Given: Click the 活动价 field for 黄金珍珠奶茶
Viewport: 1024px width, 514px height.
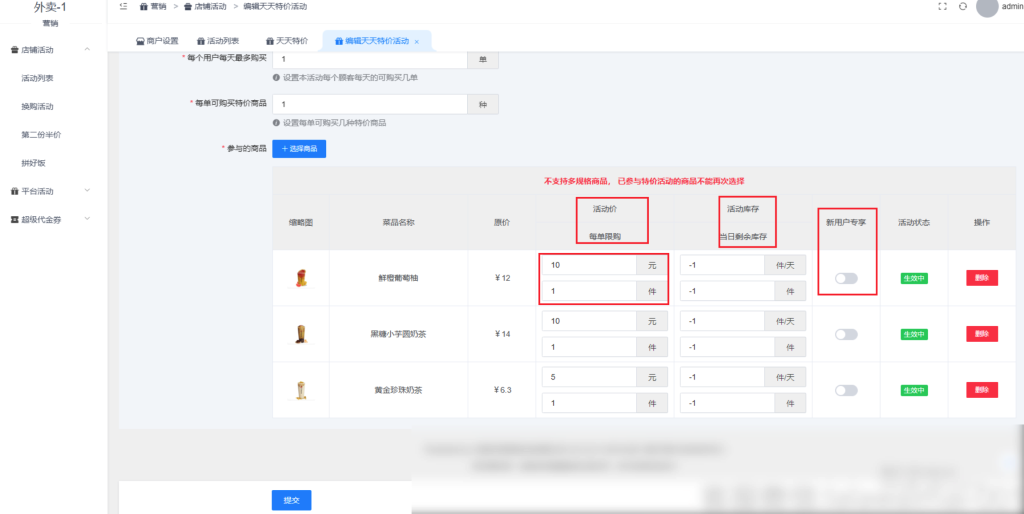Looking at the screenshot, I should coord(588,378).
